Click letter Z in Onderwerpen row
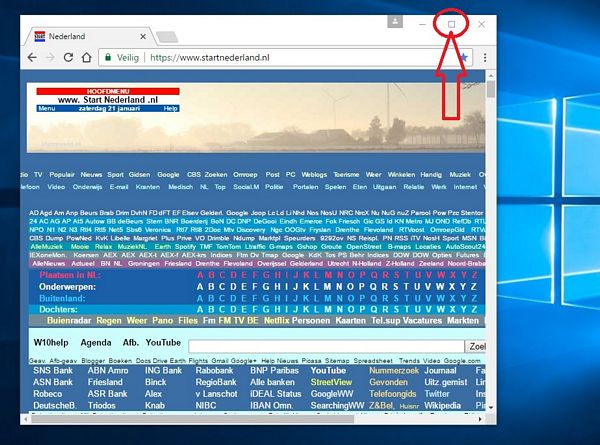This screenshot has width=600, height=445. point(474,287)
